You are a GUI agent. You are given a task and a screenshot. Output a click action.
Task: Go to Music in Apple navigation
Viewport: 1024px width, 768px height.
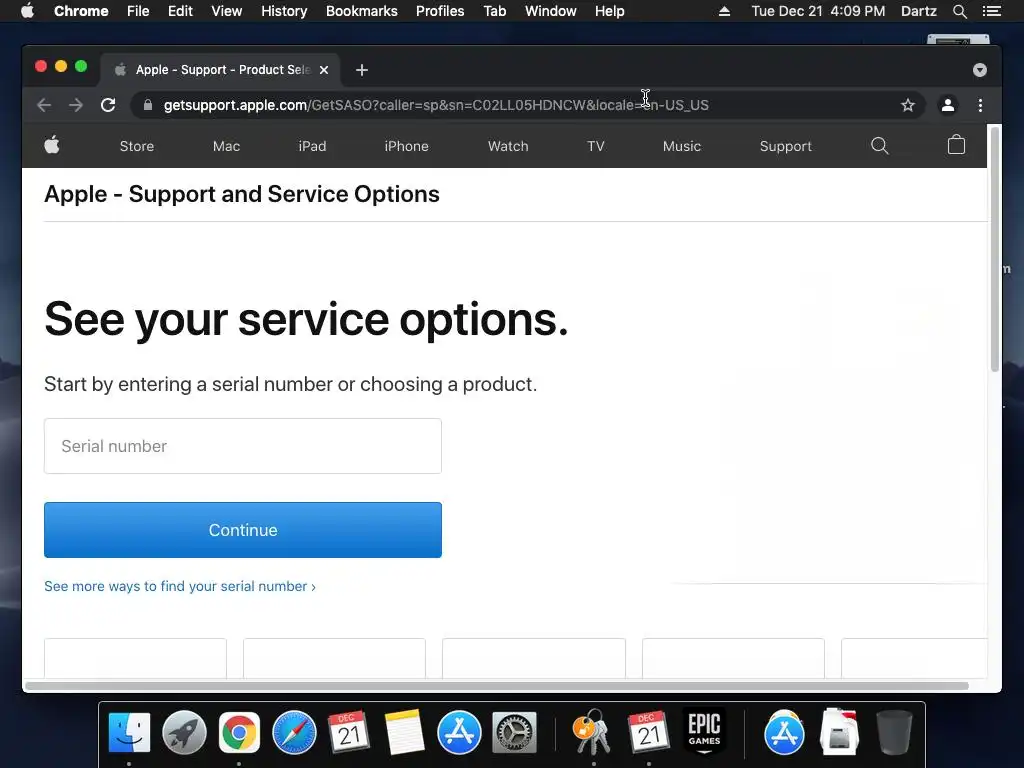tap(682, 146)
